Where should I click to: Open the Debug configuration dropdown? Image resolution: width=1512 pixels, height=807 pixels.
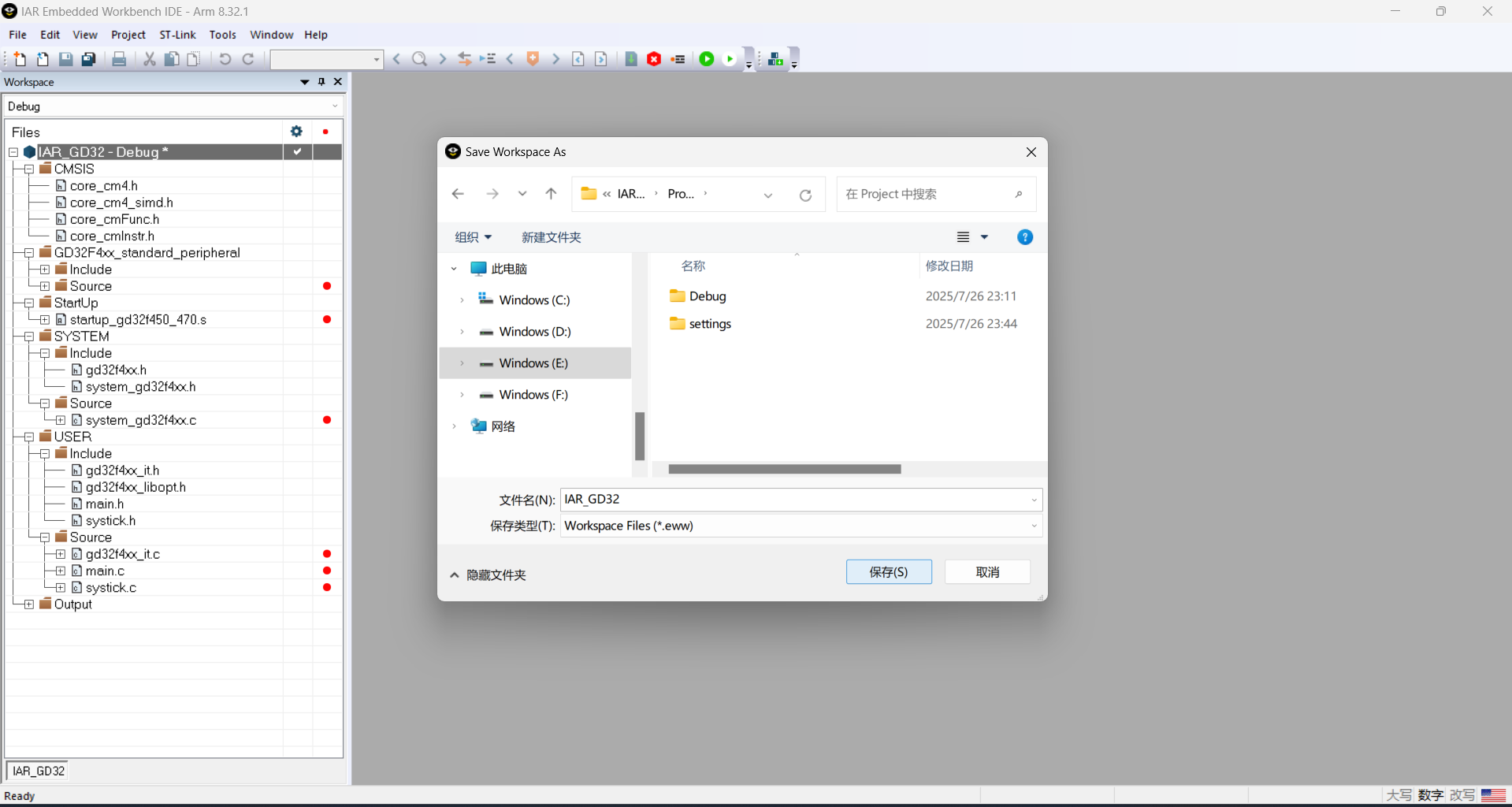335,106
